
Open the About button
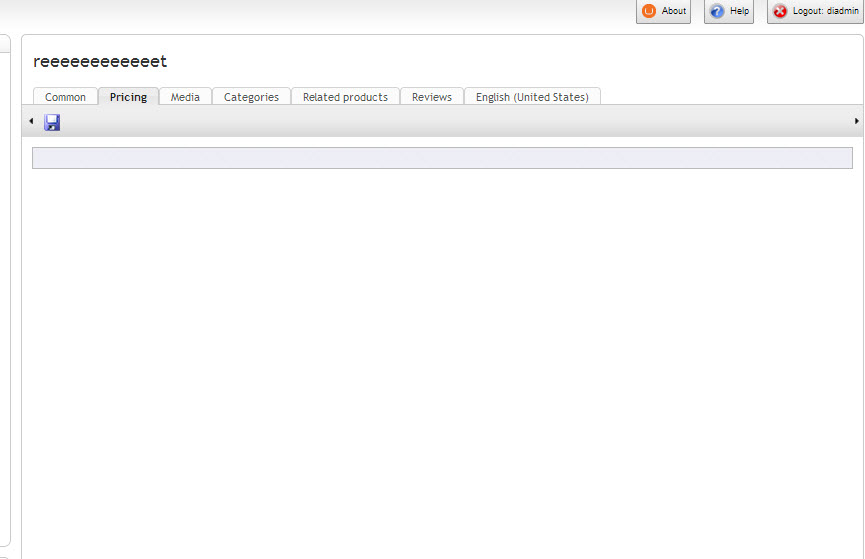click(x=663, y=11)
